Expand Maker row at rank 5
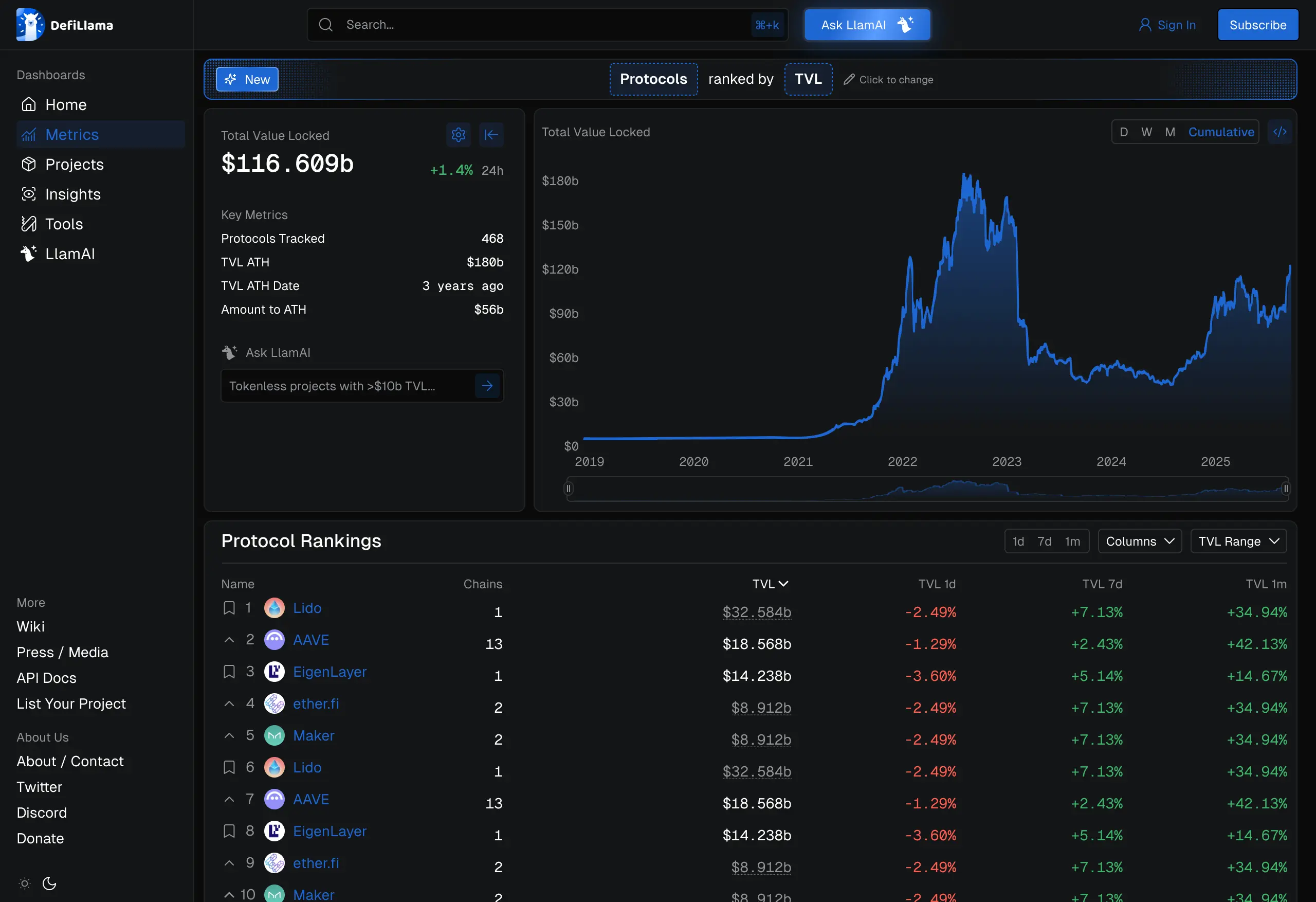This screenshot has height=902, width=1316. pos(229,736)
